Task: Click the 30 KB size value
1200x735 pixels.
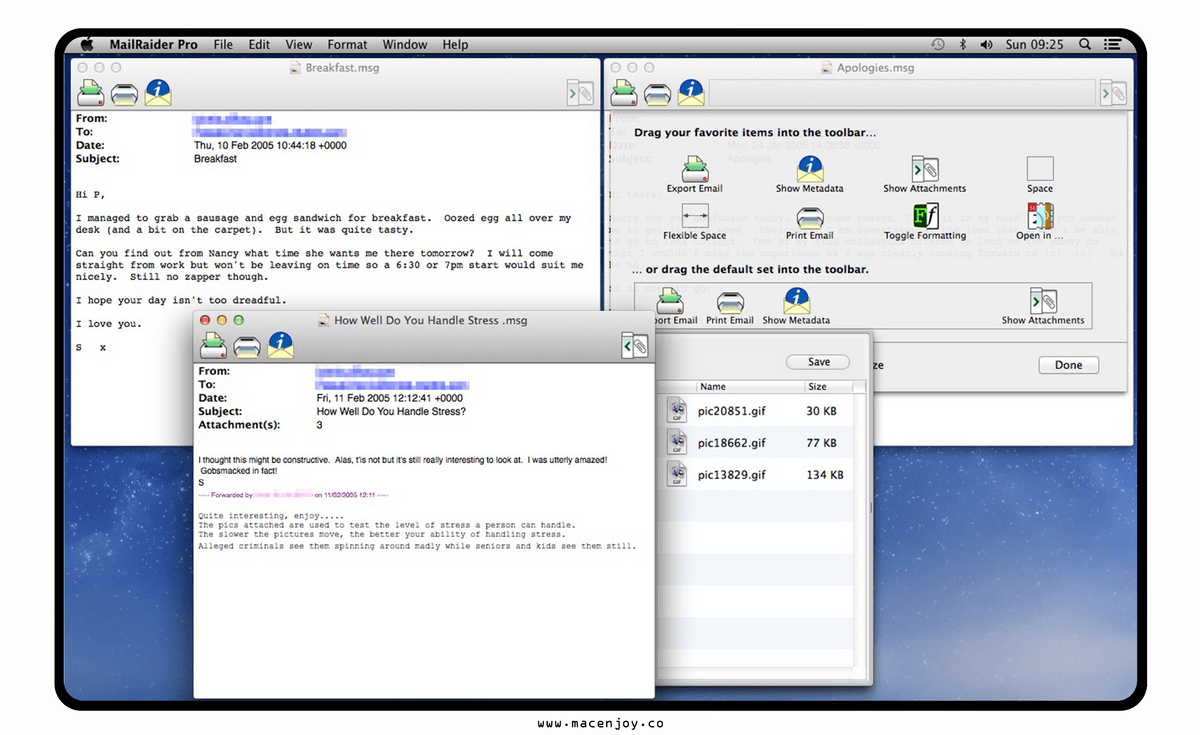Action: pos(821,411)
